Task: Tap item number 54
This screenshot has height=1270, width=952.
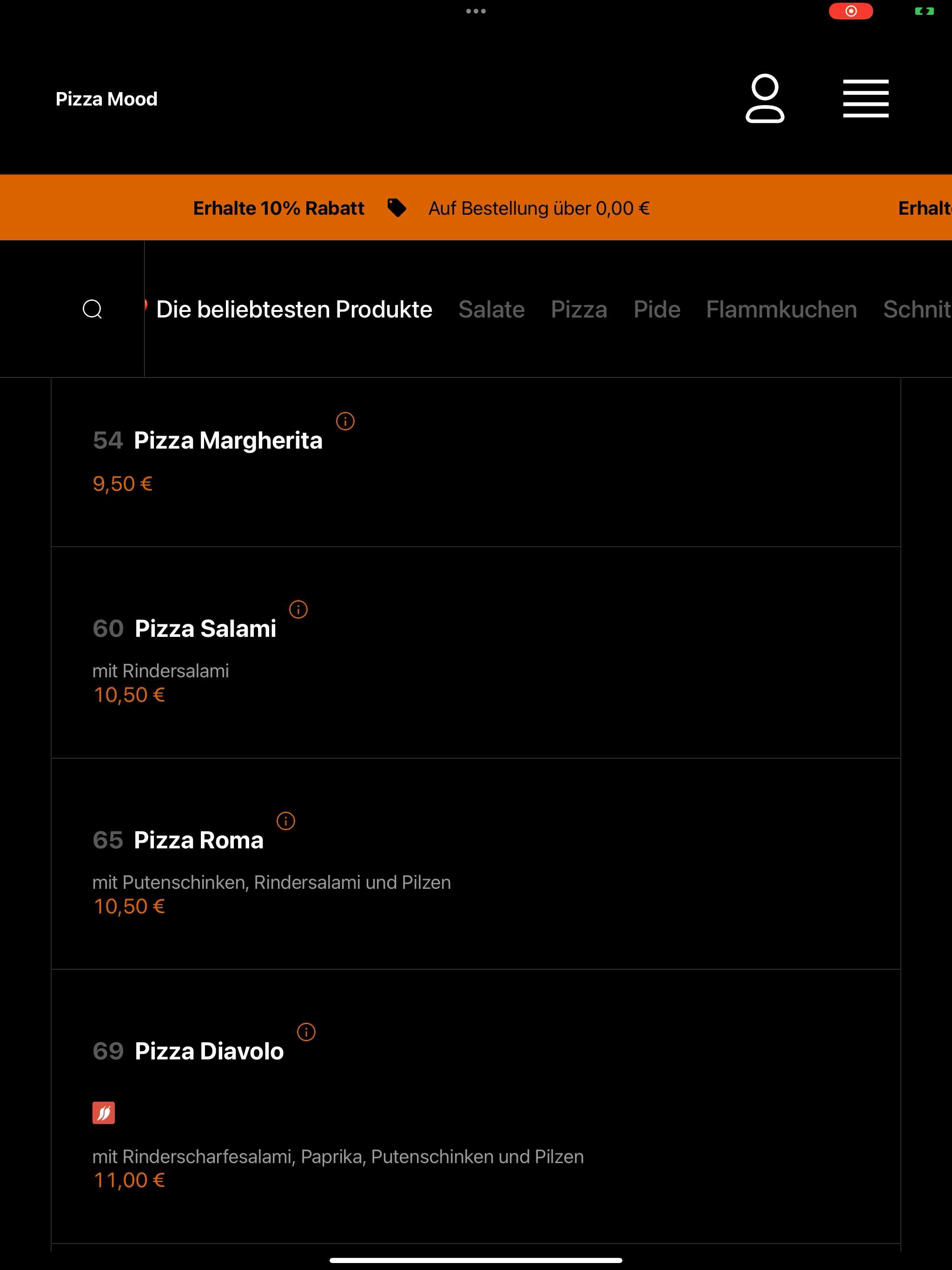Action: tap(108, 440)
